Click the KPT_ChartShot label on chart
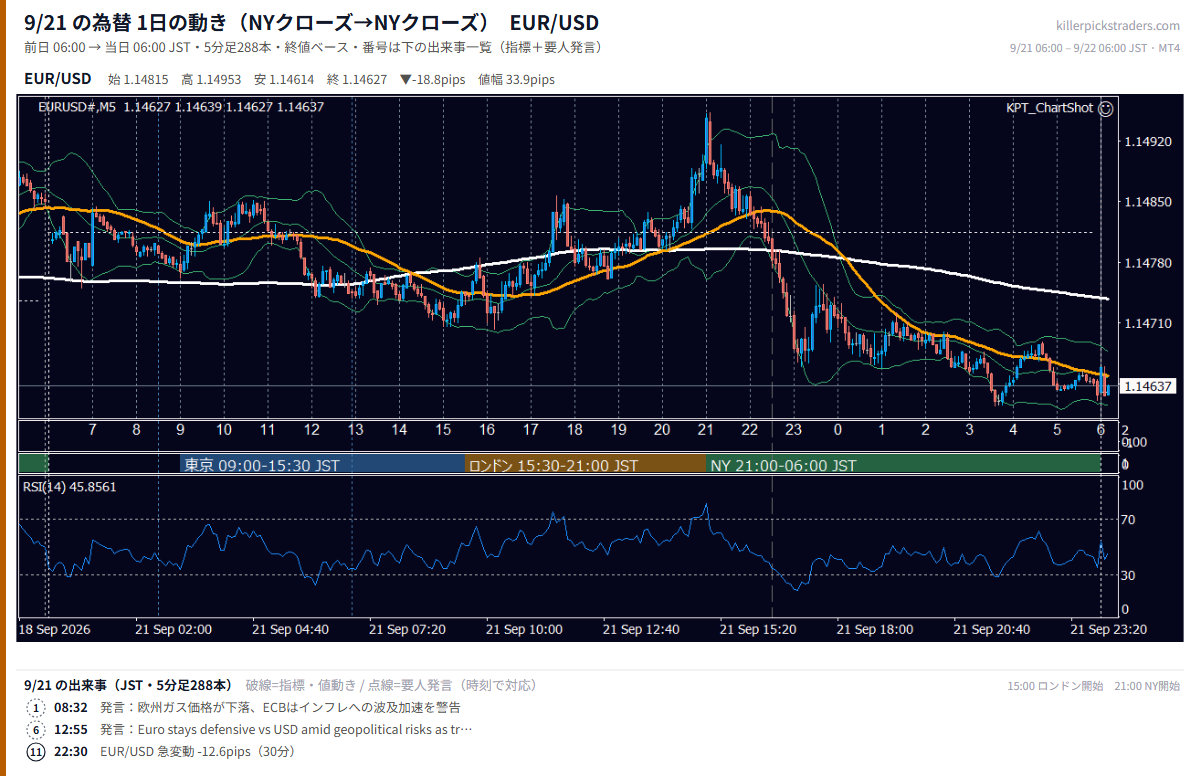Image resolution: width=1200 pixels, height=776 pixels. pyautogui.click(x=1049, y=108)
